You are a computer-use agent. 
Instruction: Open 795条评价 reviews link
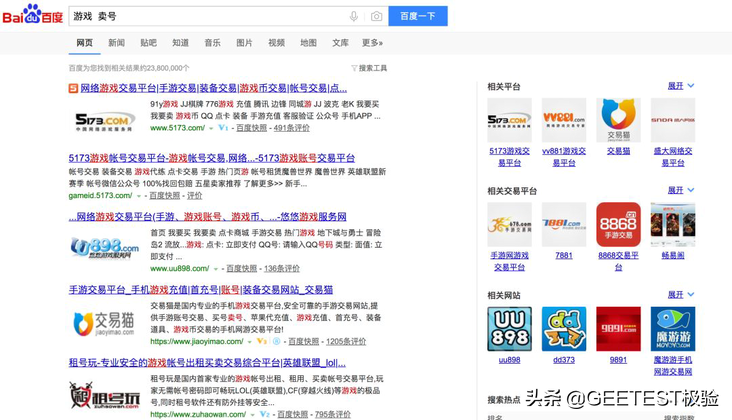tap(332, 414)
